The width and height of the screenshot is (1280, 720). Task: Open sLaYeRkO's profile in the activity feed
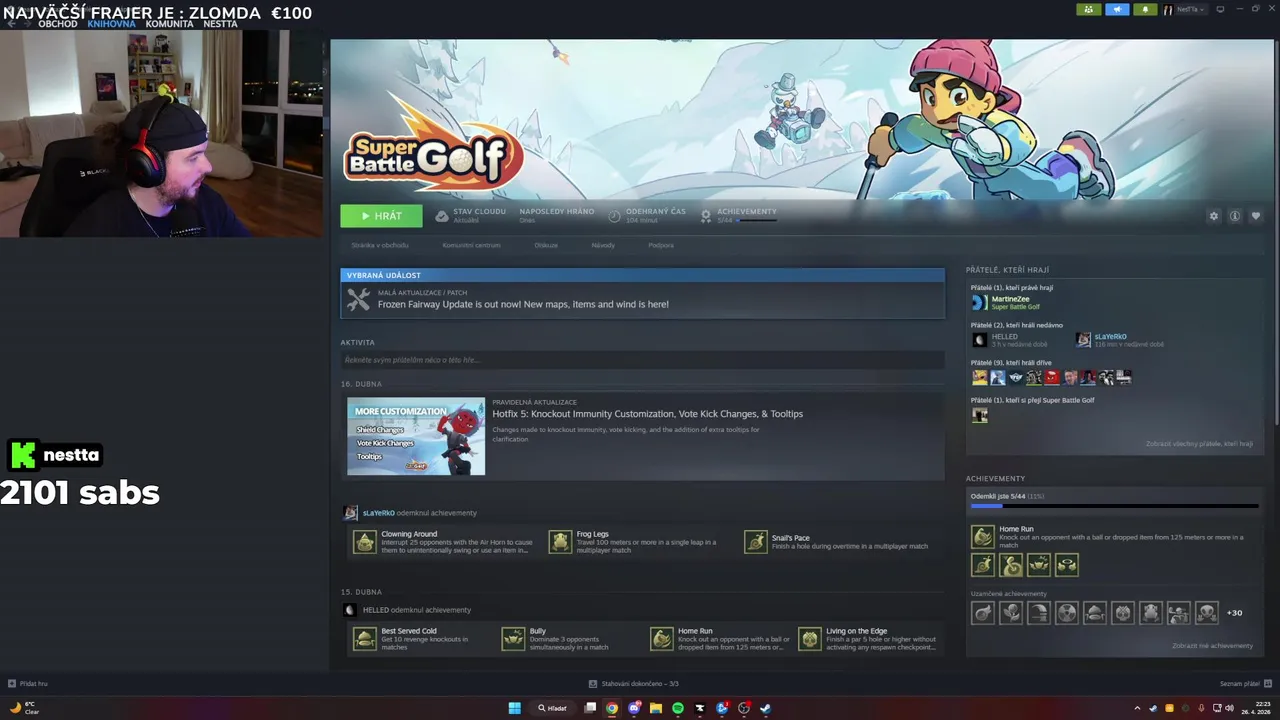tap(379, 513)
